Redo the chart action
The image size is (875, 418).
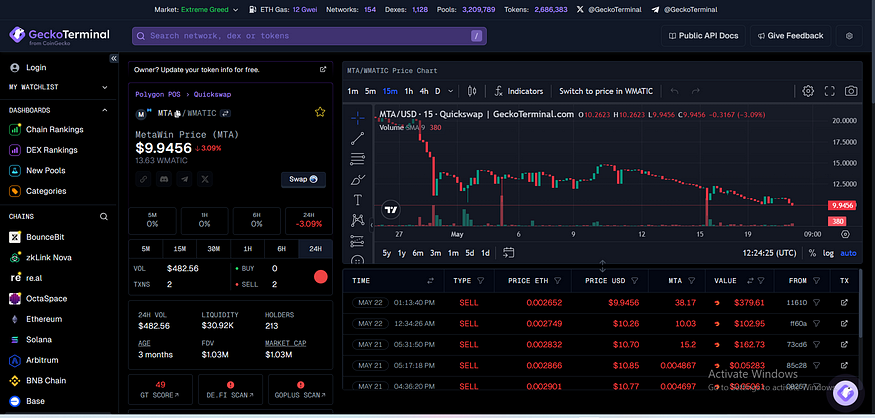695,91
